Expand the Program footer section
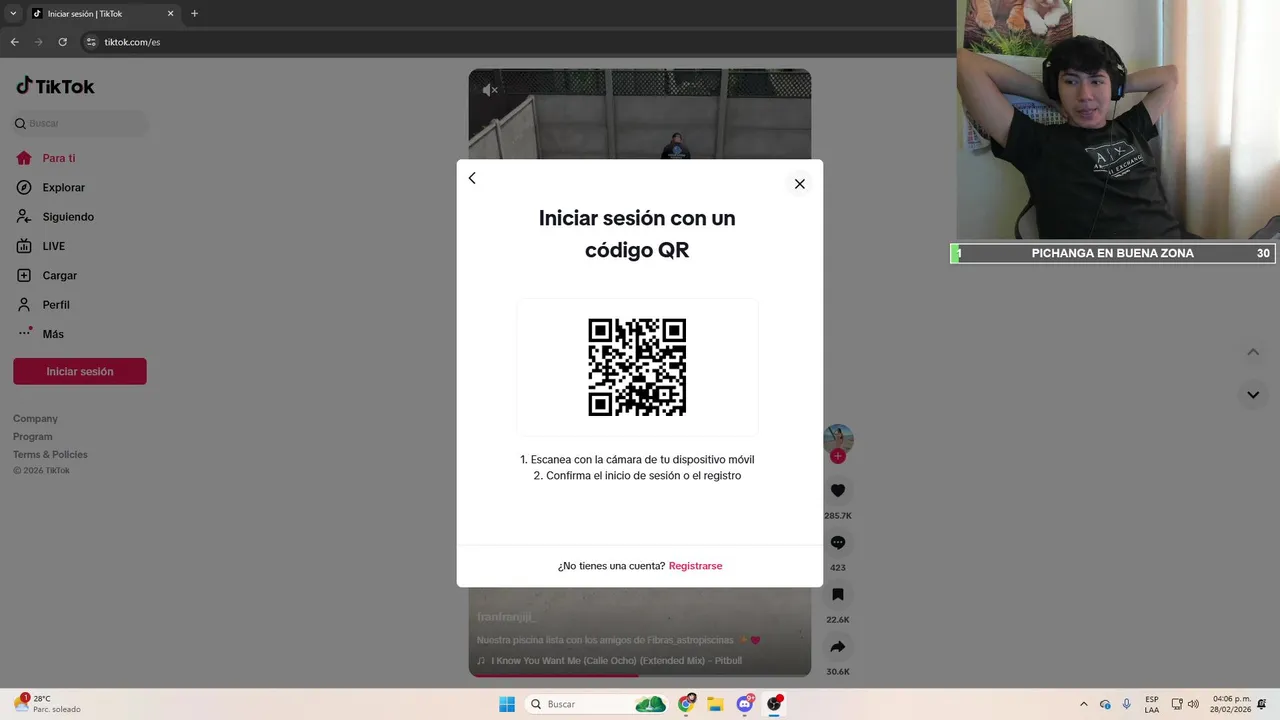The width and height of the screenshot is (1280, 720). tap(33, 437)
